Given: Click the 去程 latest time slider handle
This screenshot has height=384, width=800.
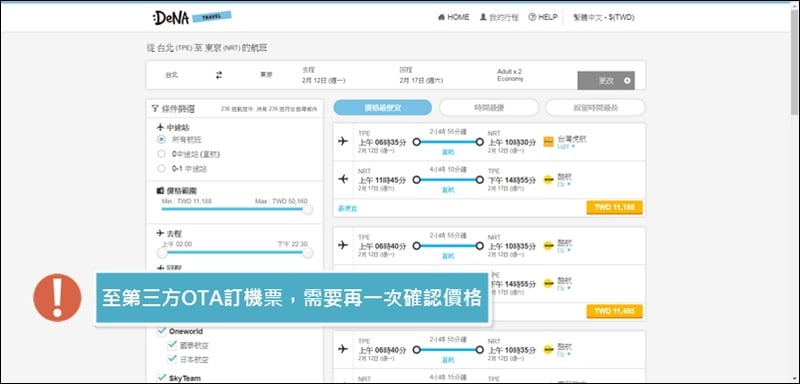Looking at the screenshot, I should (308, 252).
